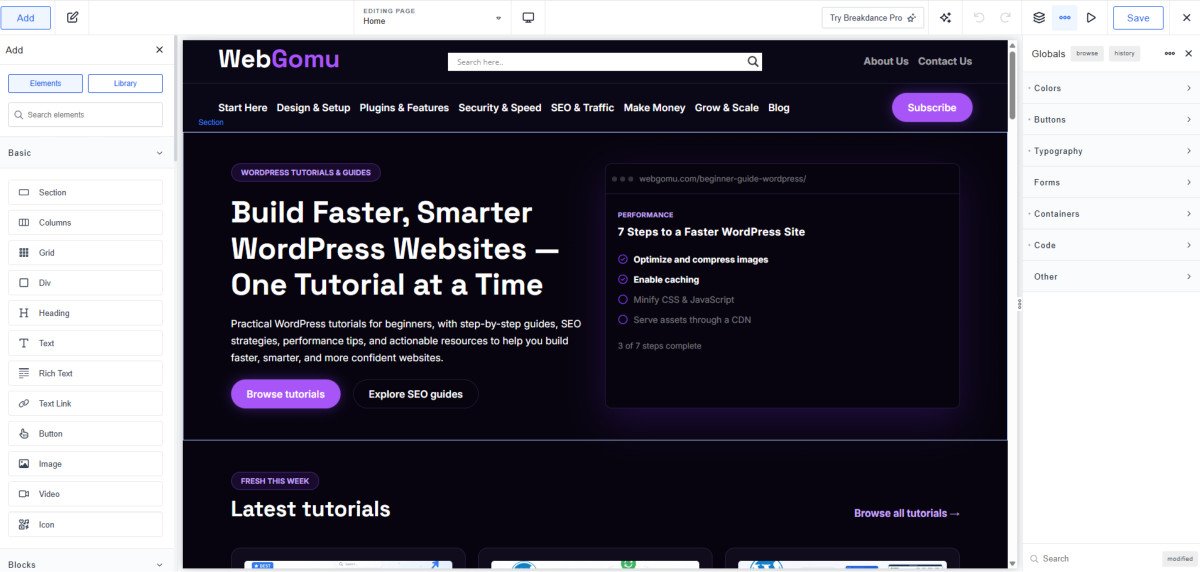The height and width of the screenshot is (572, 1200).
Task: Expand the Forms global settings
Action: click(1110, 182)
